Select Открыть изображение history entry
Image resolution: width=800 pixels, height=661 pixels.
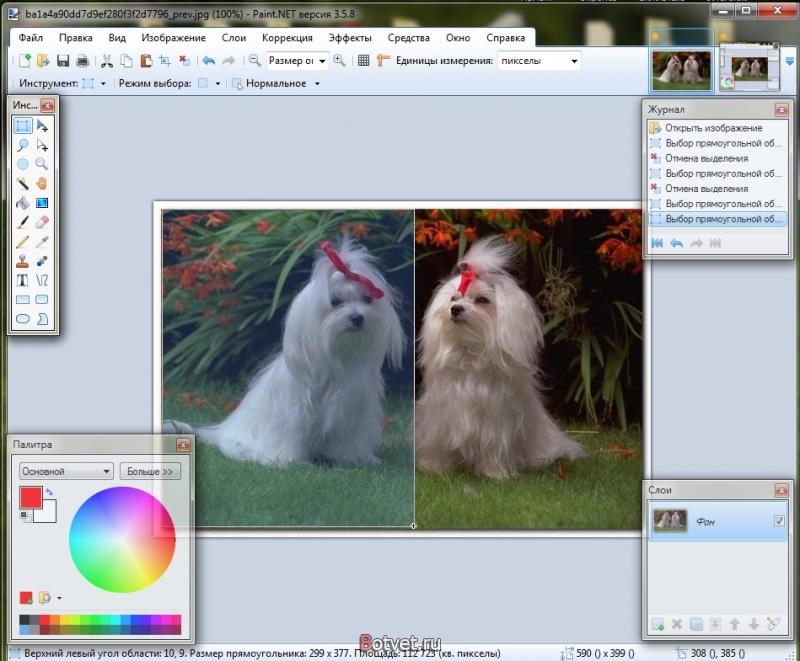click(713, 128)
